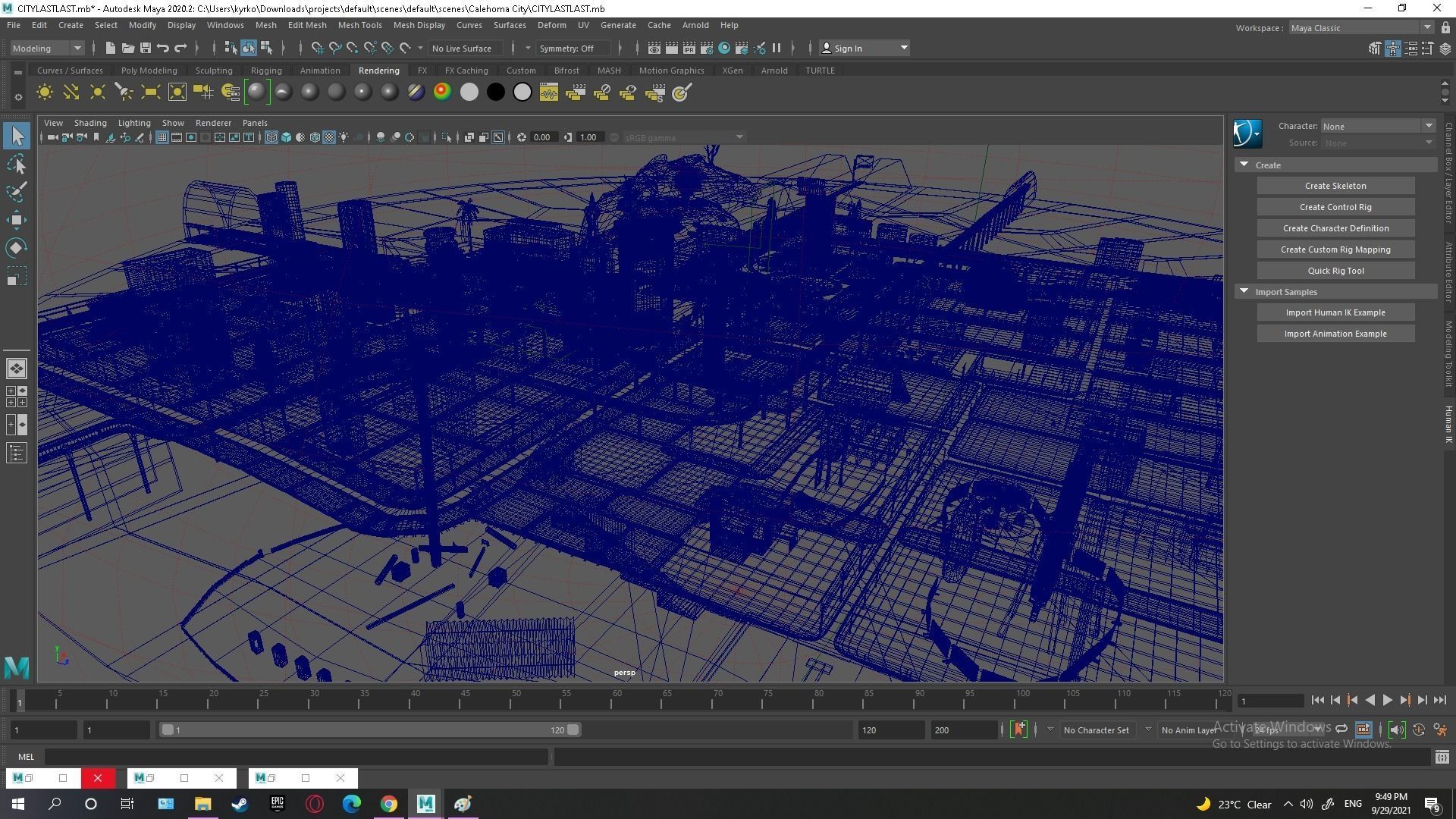Click the timeline at frame 60
This screenshot has width=1456, height=819.
[x=613, y=701]
